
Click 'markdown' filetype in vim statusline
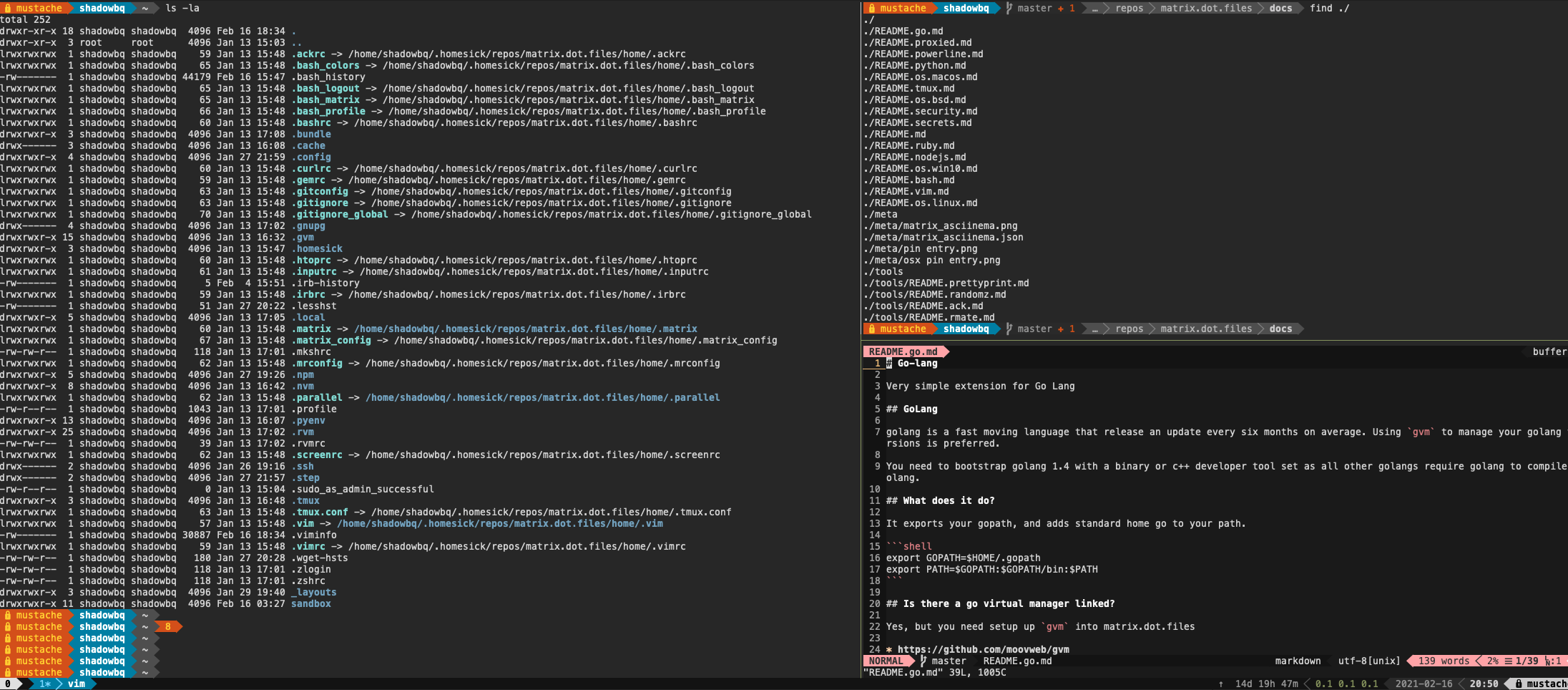[x=1298, y=661]
